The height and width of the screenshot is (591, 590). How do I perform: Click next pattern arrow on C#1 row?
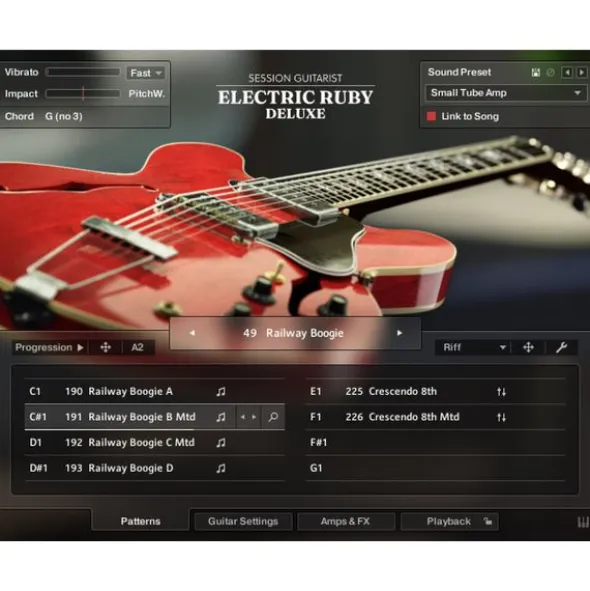pos(254,417)
